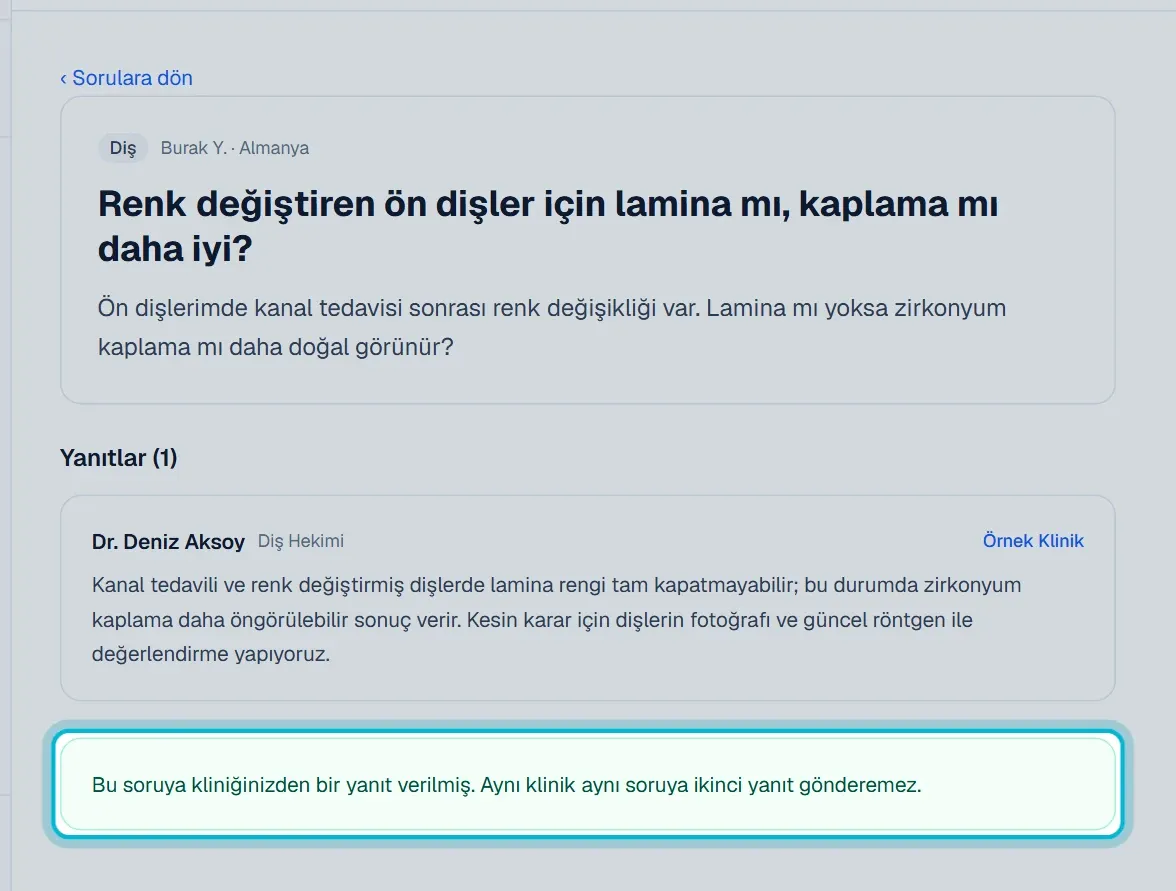Select the 'Diş' category tag

click(123, 148)
